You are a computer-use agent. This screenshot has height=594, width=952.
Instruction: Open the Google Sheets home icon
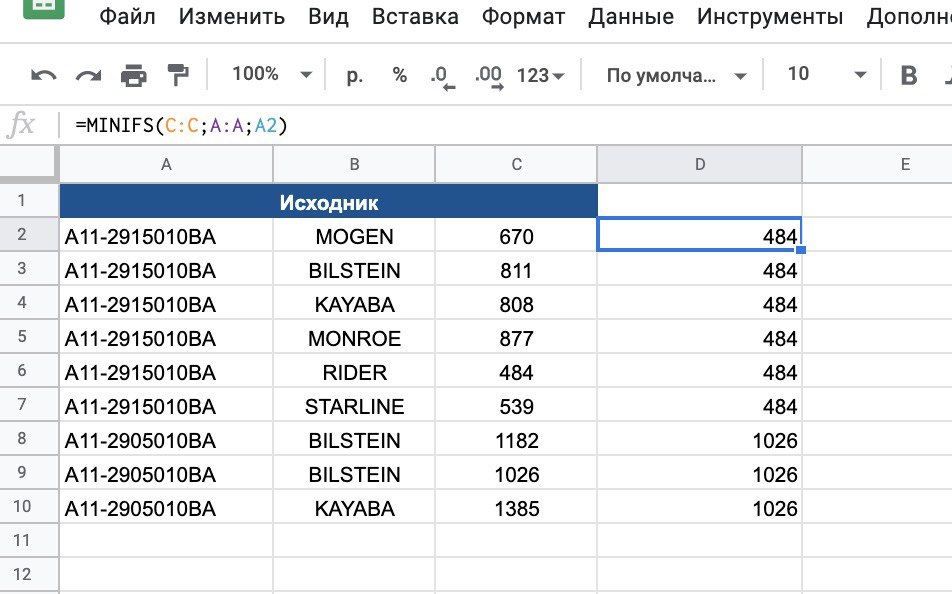(42, 14)
